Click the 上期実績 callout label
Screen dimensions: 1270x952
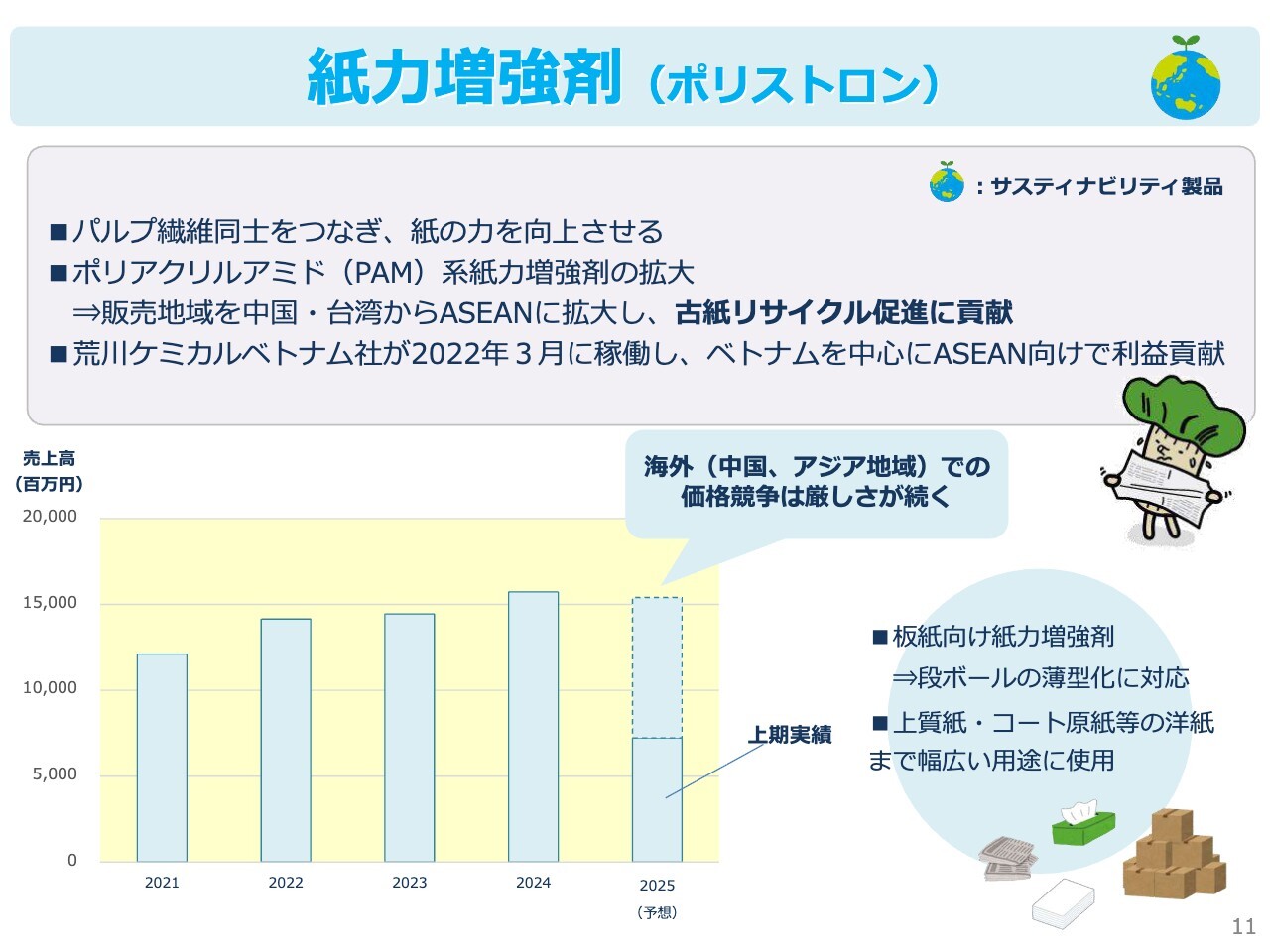coord(789,735)
